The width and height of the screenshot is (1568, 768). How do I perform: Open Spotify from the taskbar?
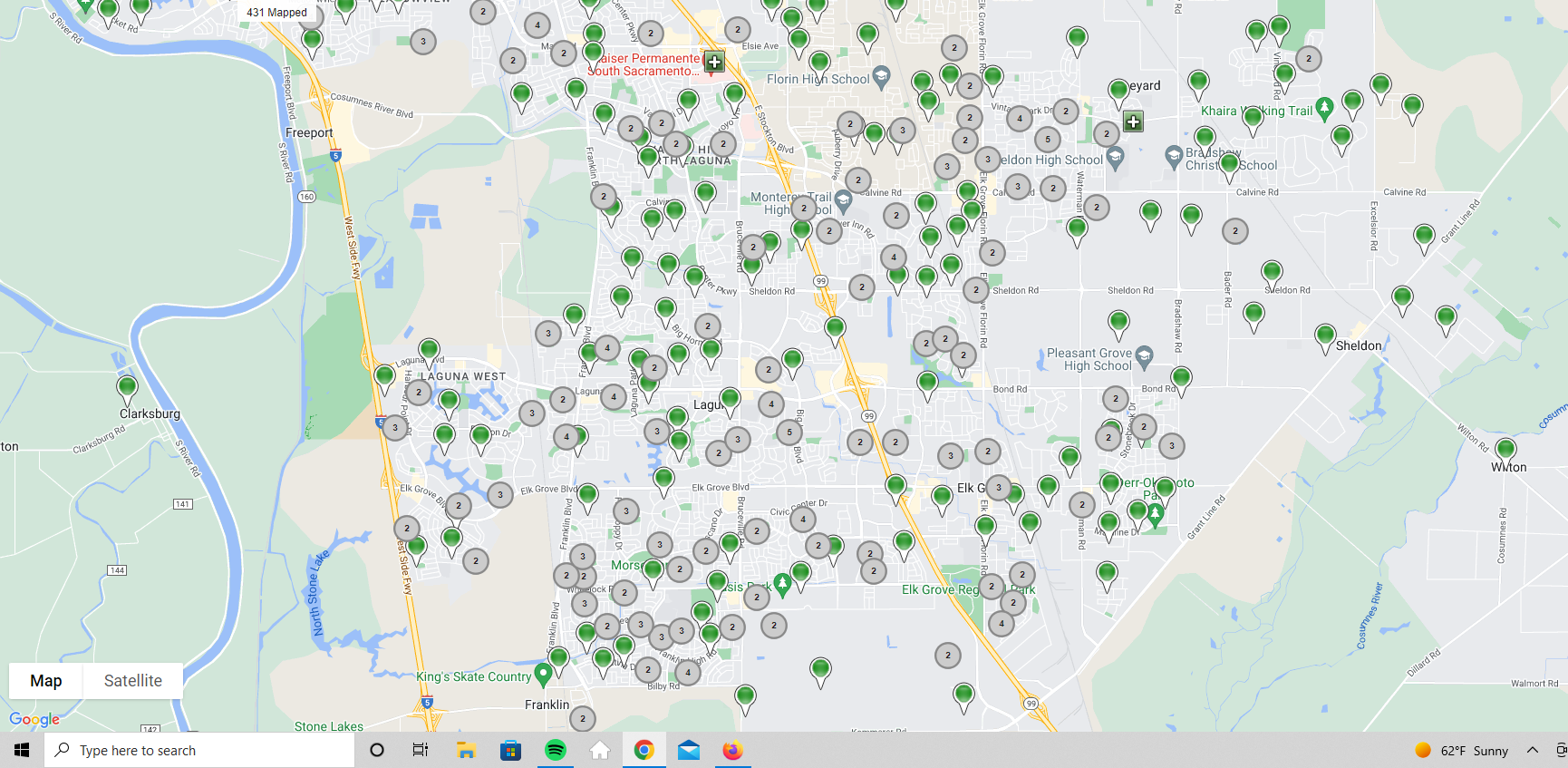(x=556, y=750)
